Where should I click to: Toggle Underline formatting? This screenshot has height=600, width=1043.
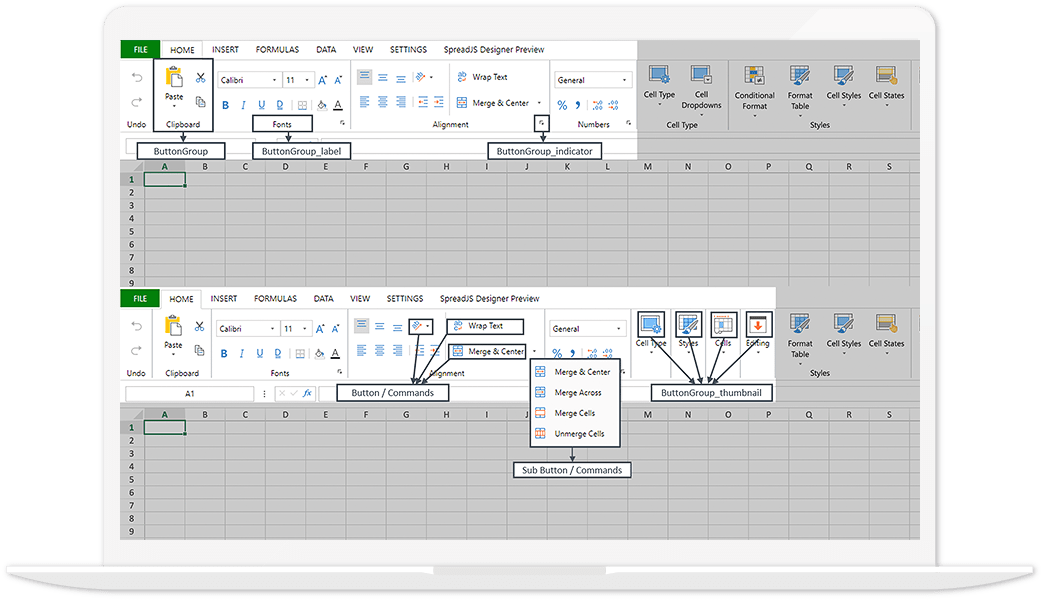click(x=260, y=103)
